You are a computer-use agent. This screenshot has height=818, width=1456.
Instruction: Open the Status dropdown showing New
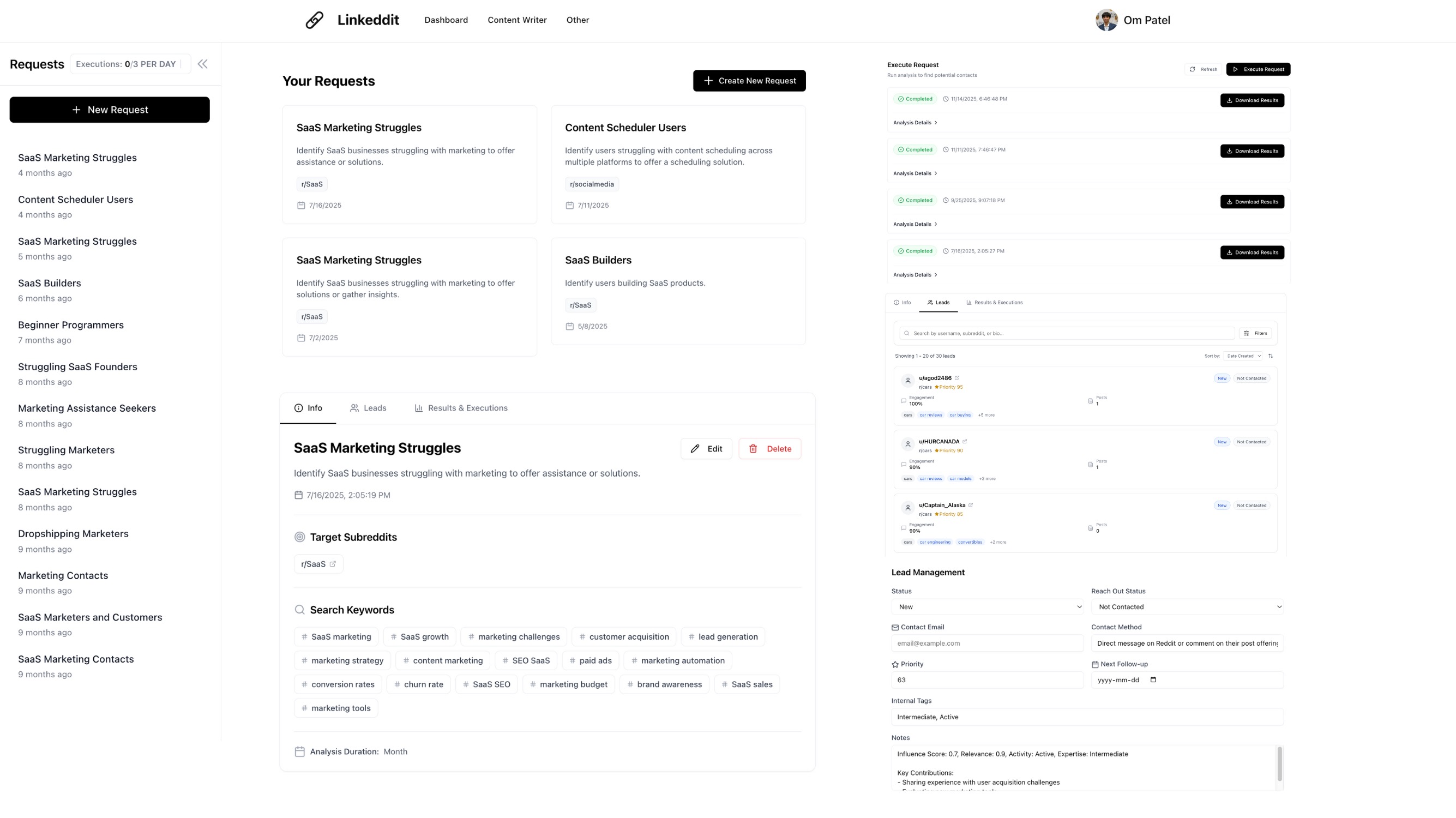(x=987, y=606)
